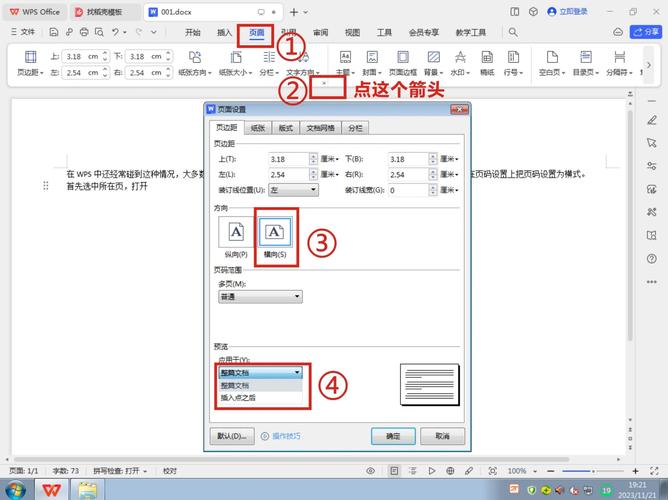This screenshot has width=668, height=500.
Task: Click the print preview icon
Action: (x=99, y=32)
